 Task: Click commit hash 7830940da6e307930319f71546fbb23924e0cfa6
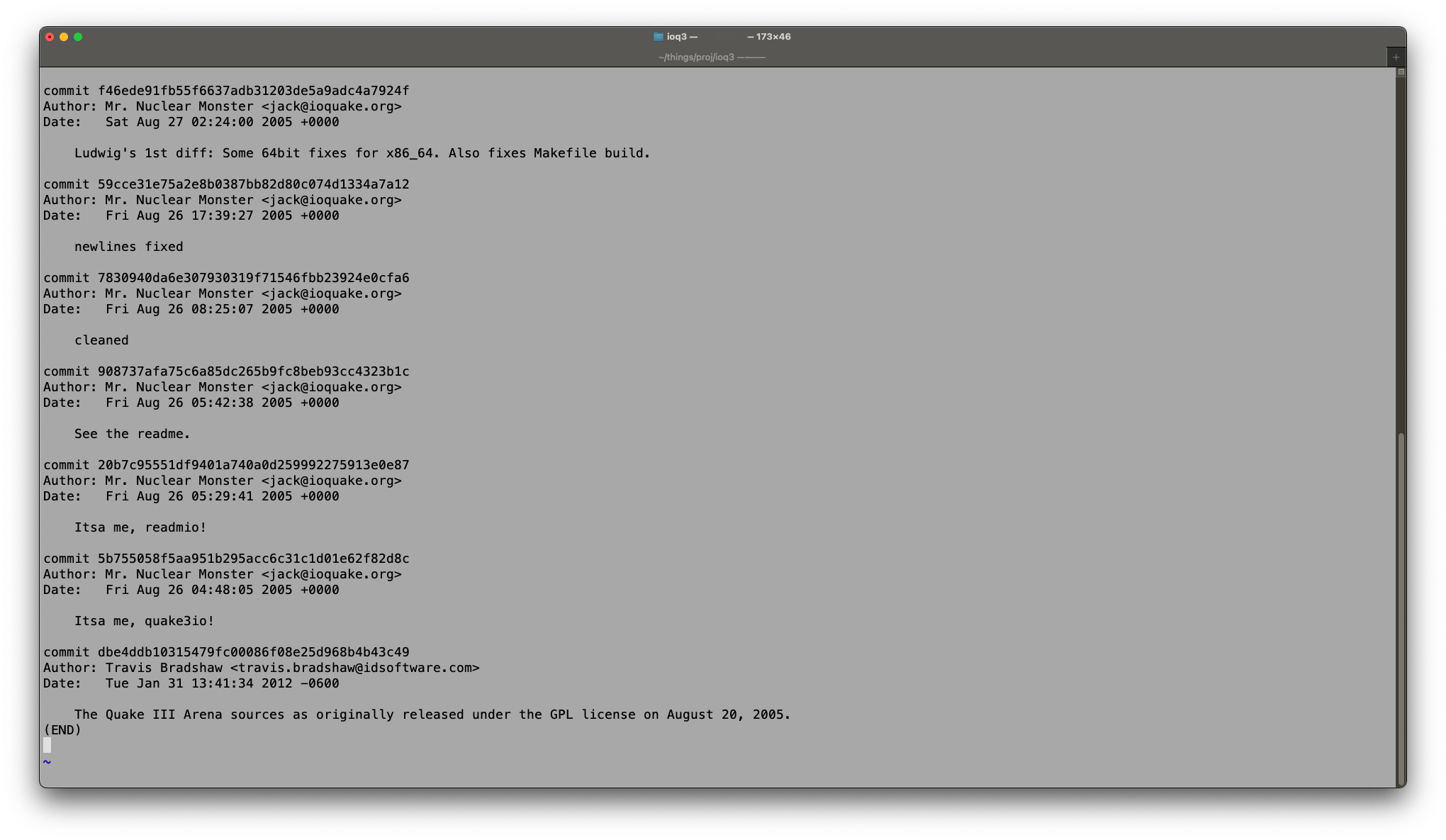tap(253, 278)
